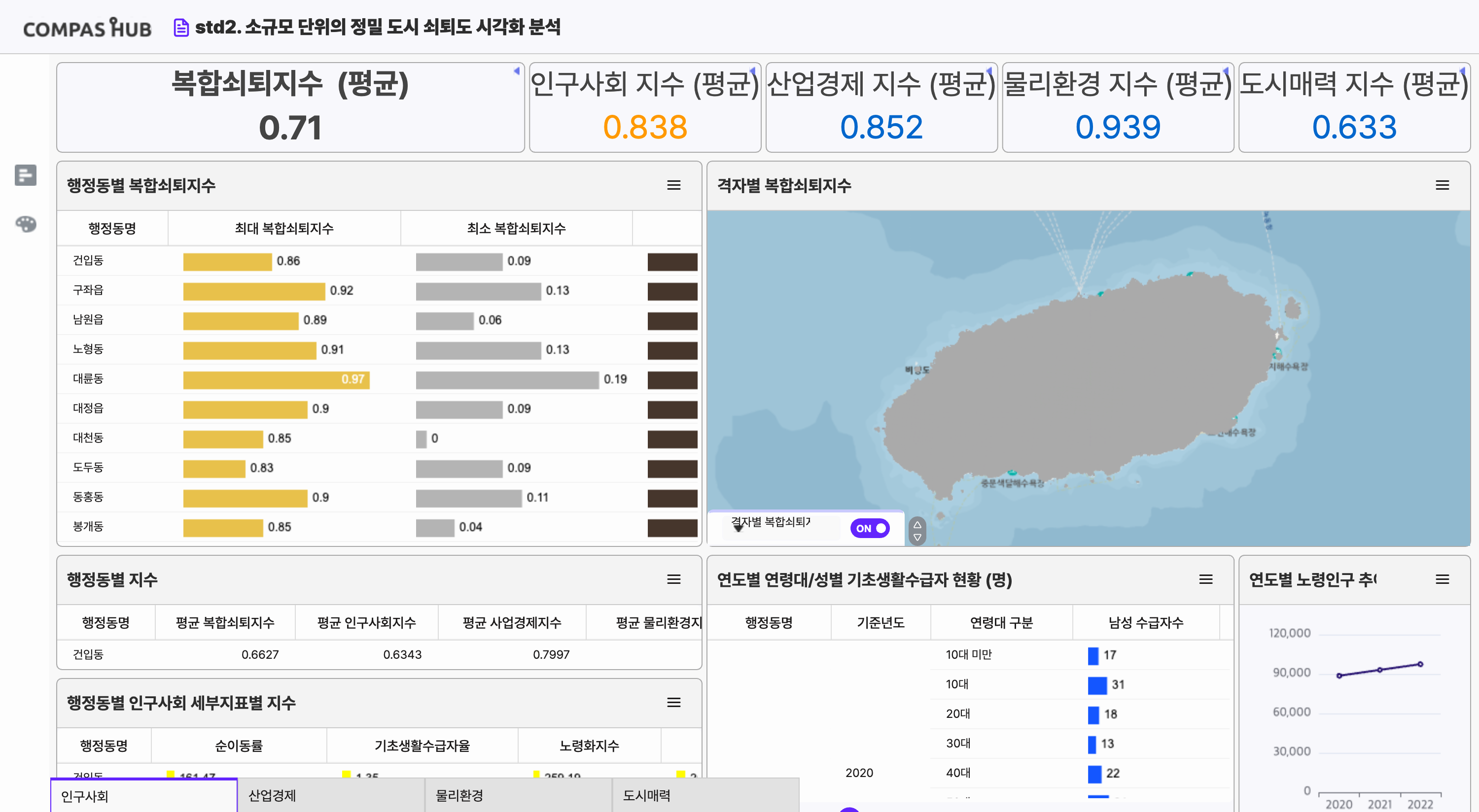Viewport: 1479px width, 812px height.
Task: Click 연령대 구분 column header
Action: tap(1001, 623)
